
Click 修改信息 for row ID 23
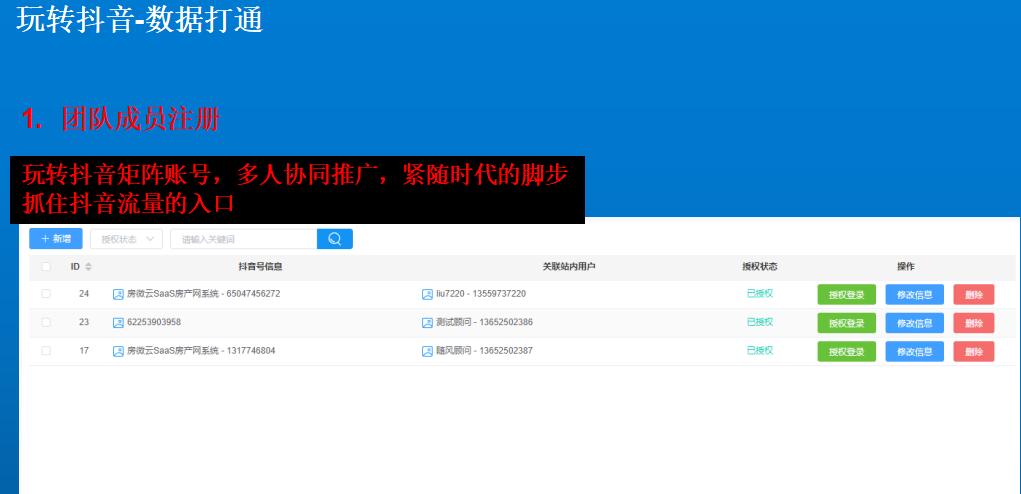pyautogui.click(x=914, y=323)
